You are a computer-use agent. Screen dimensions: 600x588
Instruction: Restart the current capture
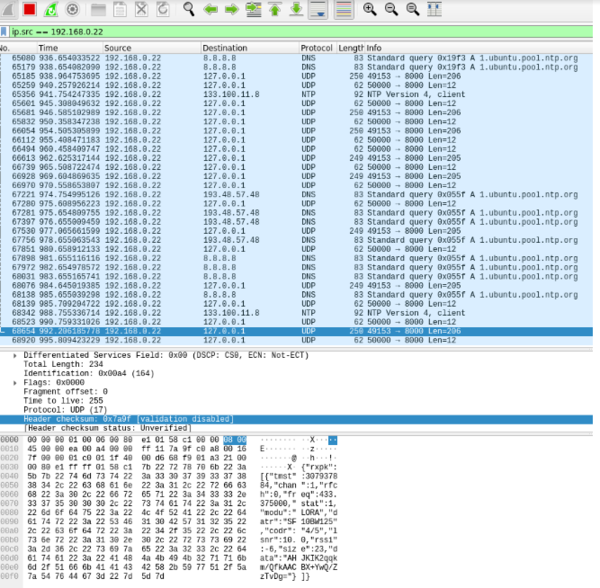point(52,9)
